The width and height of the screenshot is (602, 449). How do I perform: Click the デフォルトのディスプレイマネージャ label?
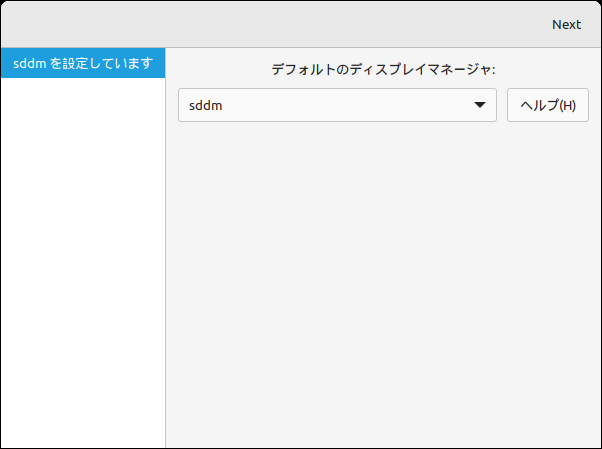(383, 70)
